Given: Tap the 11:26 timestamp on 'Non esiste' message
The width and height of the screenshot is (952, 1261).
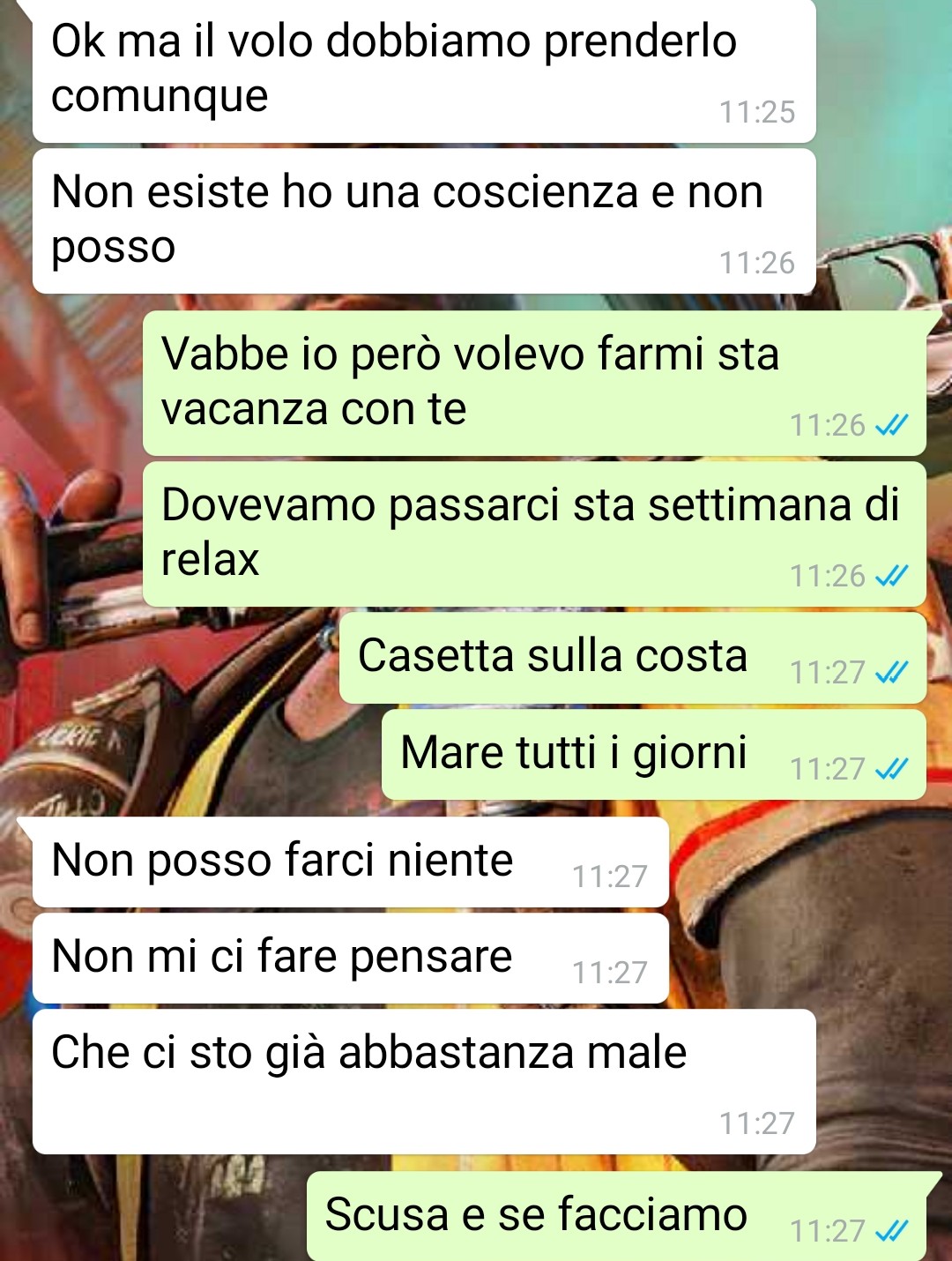Looking at the screenshot, I should (757, 263).
